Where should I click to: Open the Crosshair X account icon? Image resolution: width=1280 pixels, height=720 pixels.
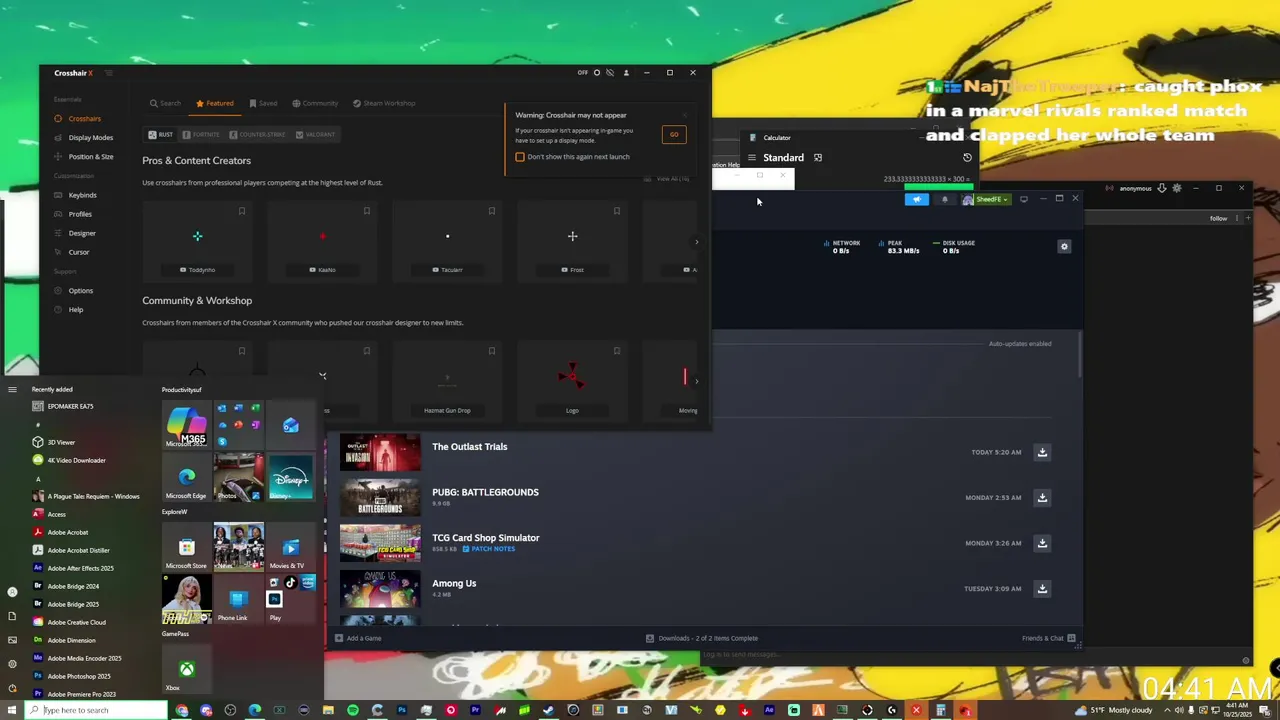coord(626,73)
